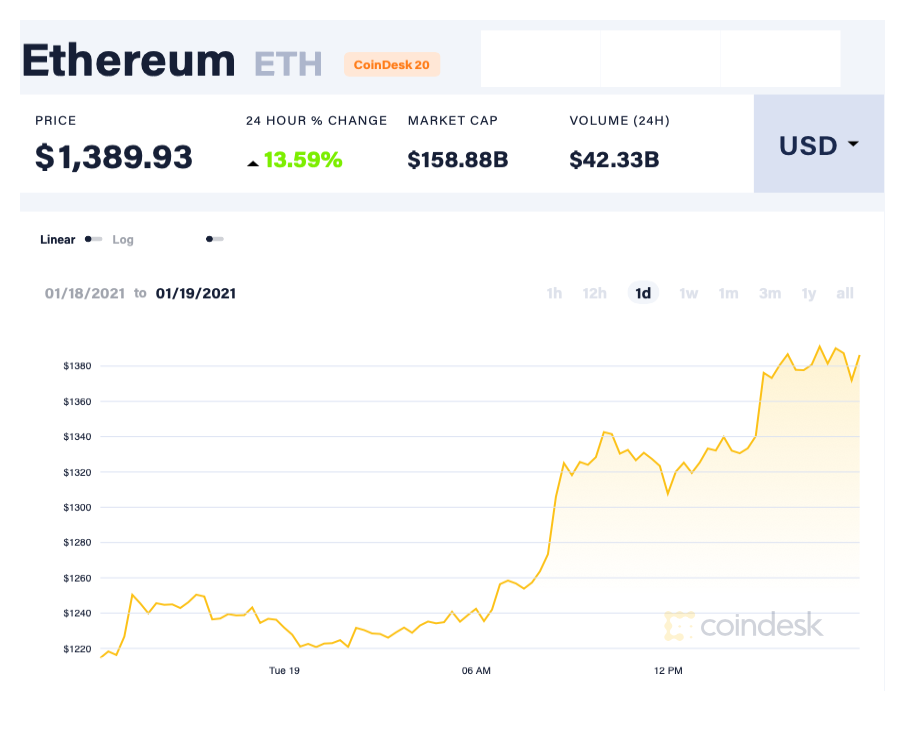Click the start date 01/18/2021
Viewport: 905px width, 751px height.
pyautogui.click(x=85, y=293)
